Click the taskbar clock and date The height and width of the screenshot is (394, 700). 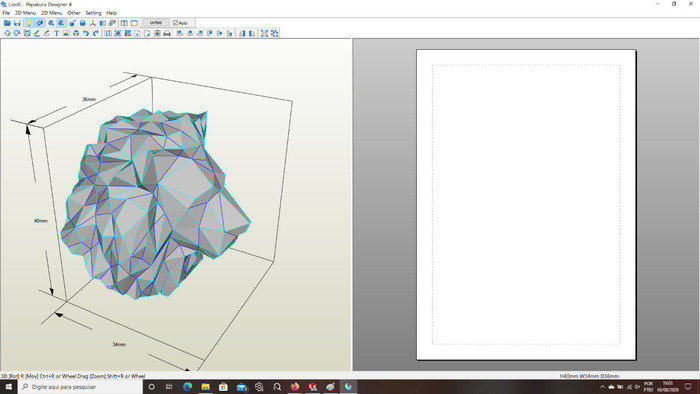coord(667,387)
